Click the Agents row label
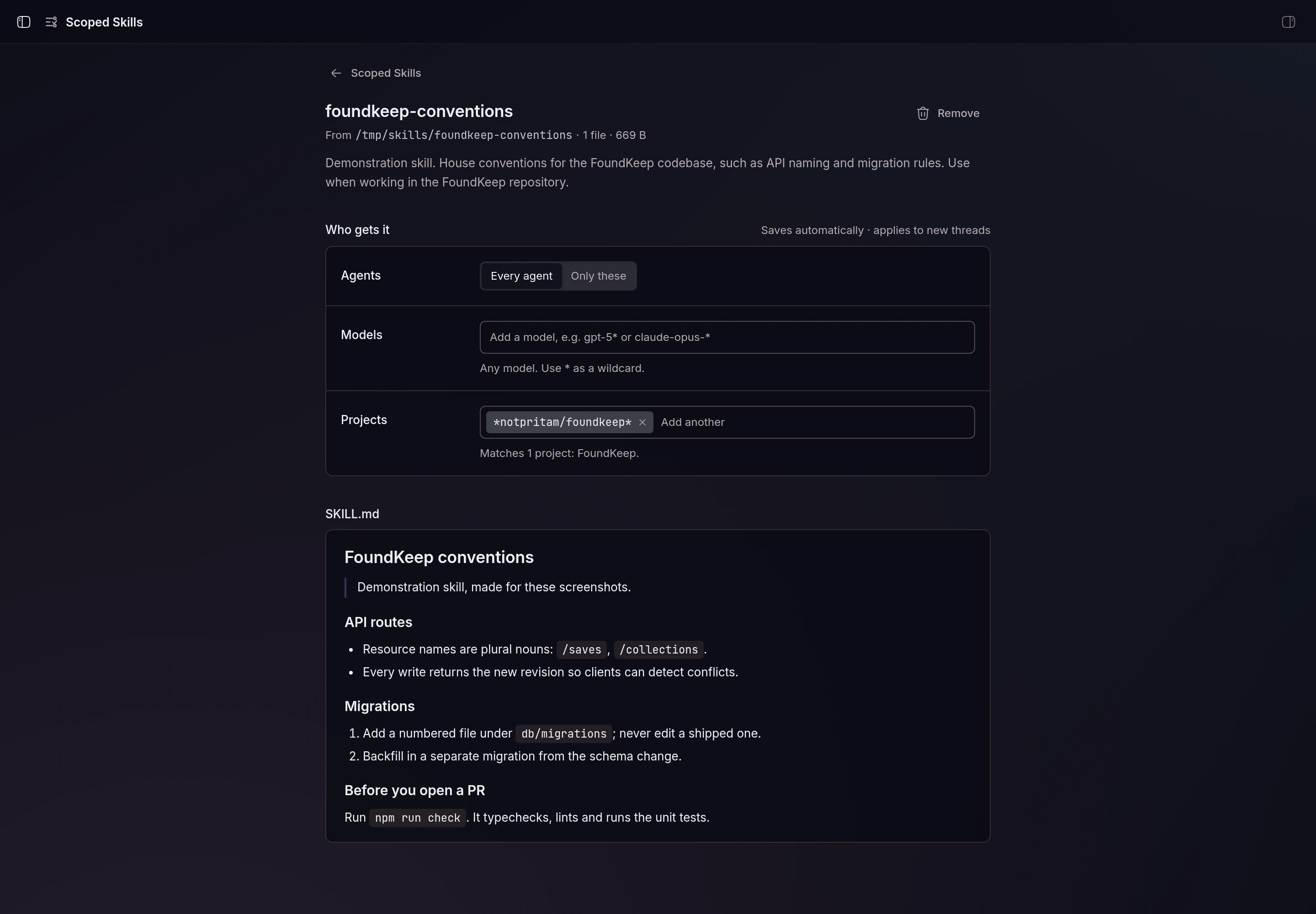 tap(361, 276)
